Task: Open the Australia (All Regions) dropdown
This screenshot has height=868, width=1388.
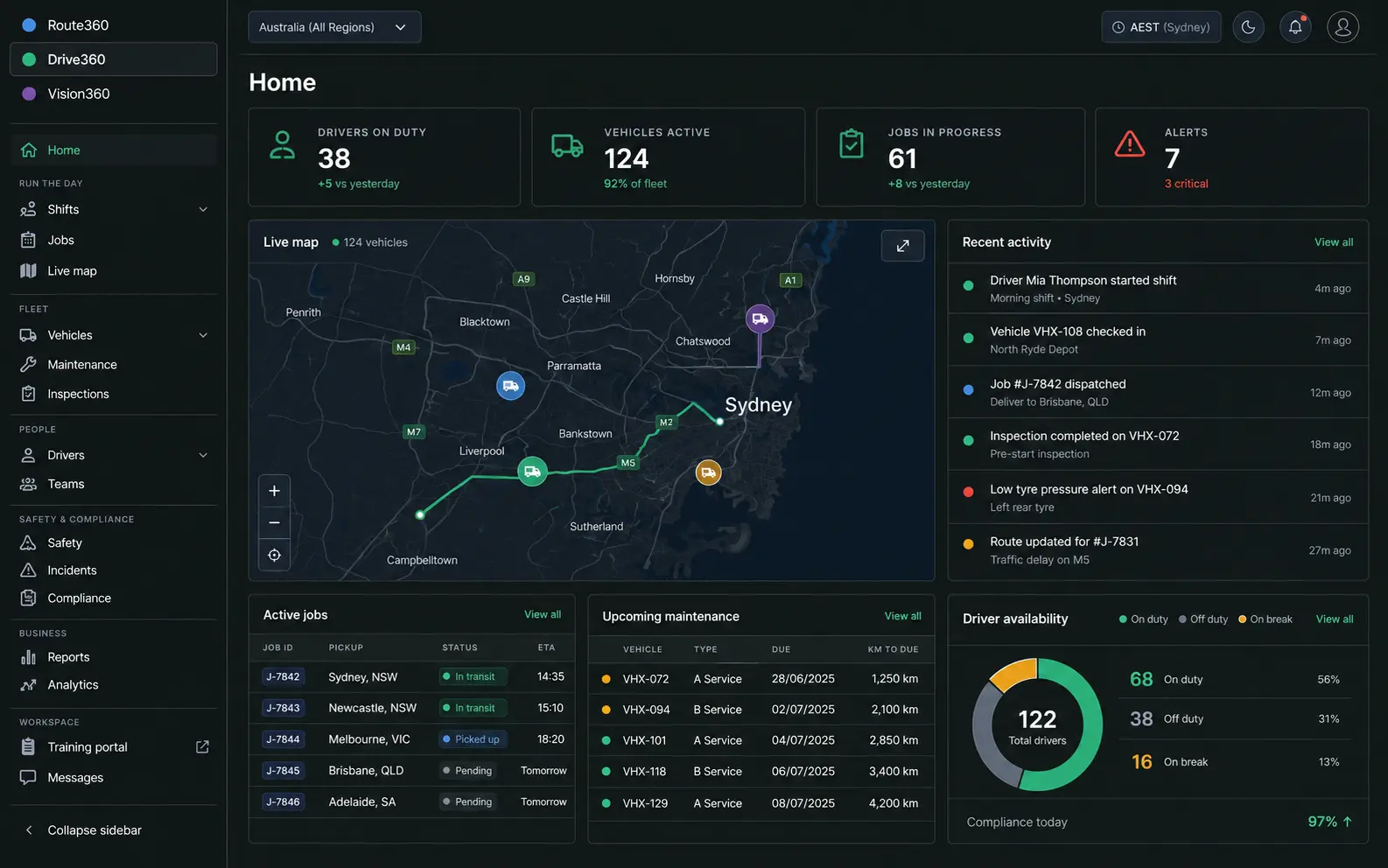Action: tap(334, 27)
